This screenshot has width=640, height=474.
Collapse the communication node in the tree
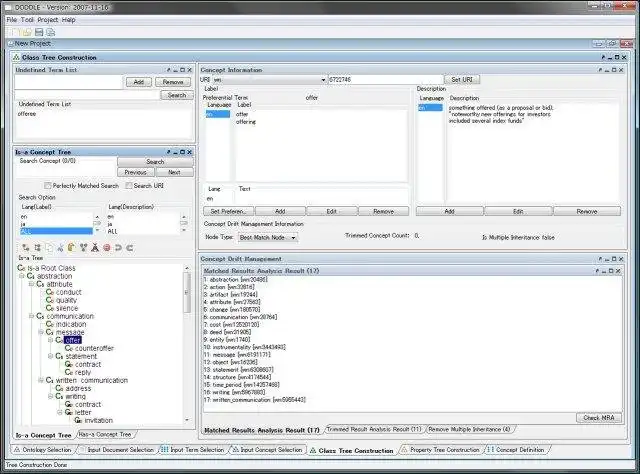(x=31, y=316)
